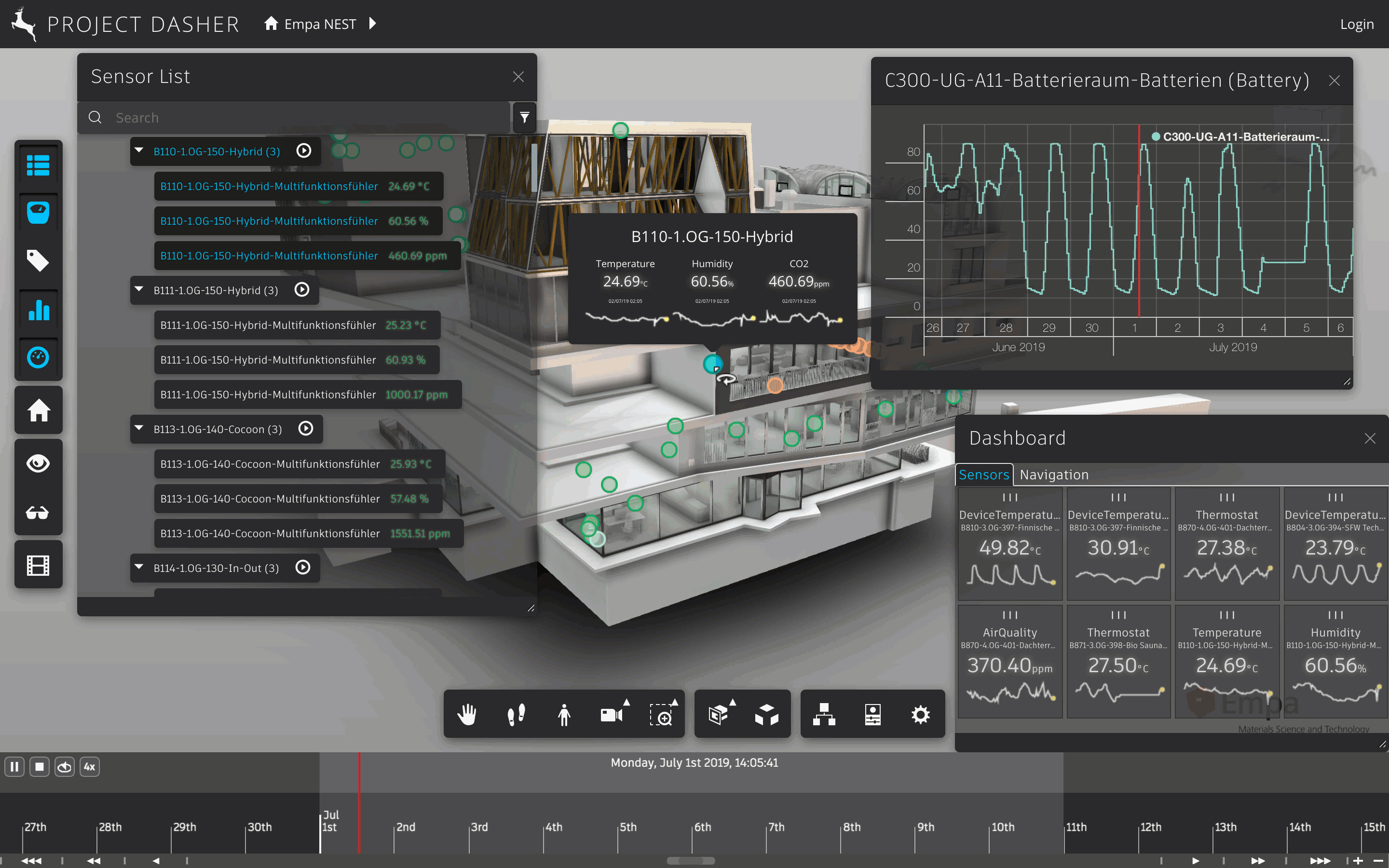Pause the timeline playback

[x=14, y=766]
